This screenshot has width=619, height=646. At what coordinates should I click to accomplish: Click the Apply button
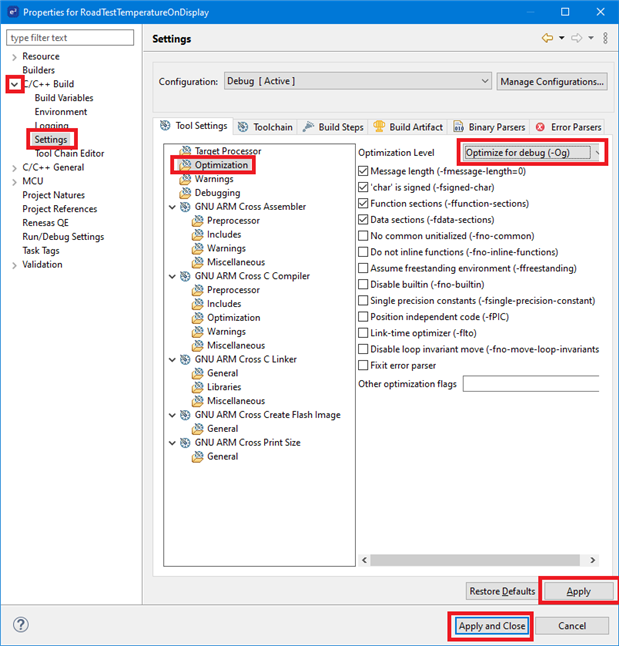point(579,592)
